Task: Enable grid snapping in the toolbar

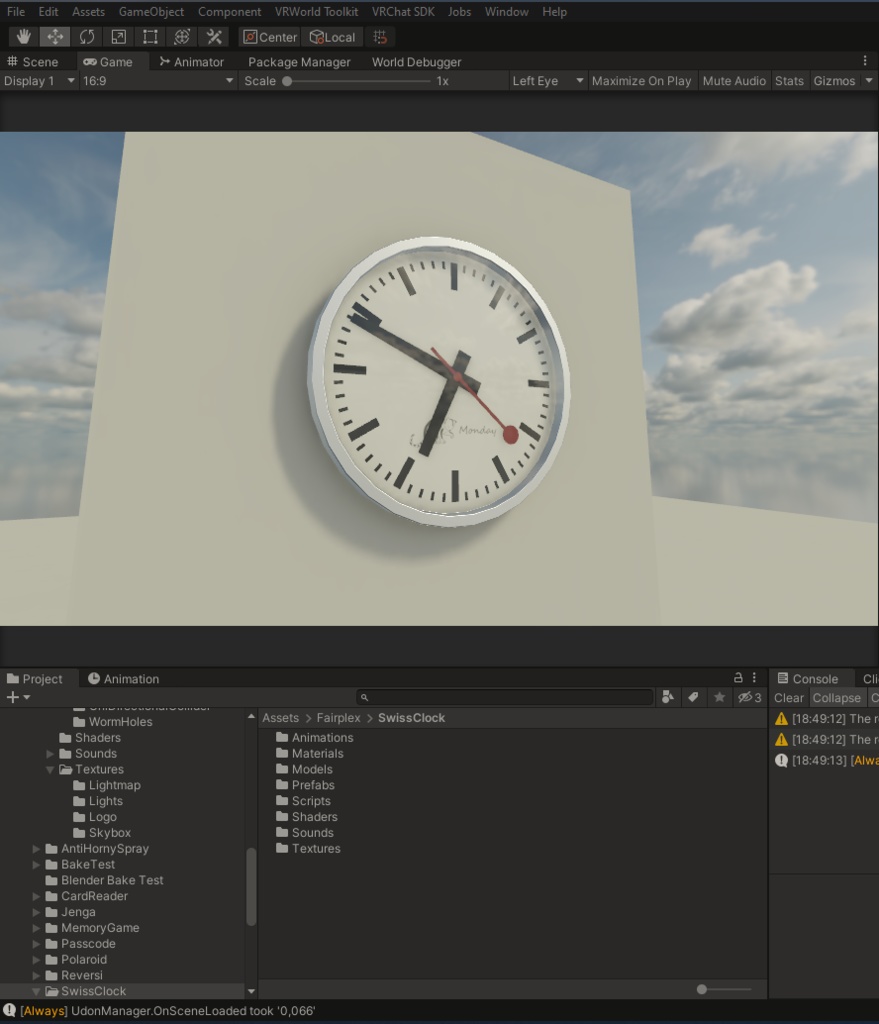Action: pos(379,37)
